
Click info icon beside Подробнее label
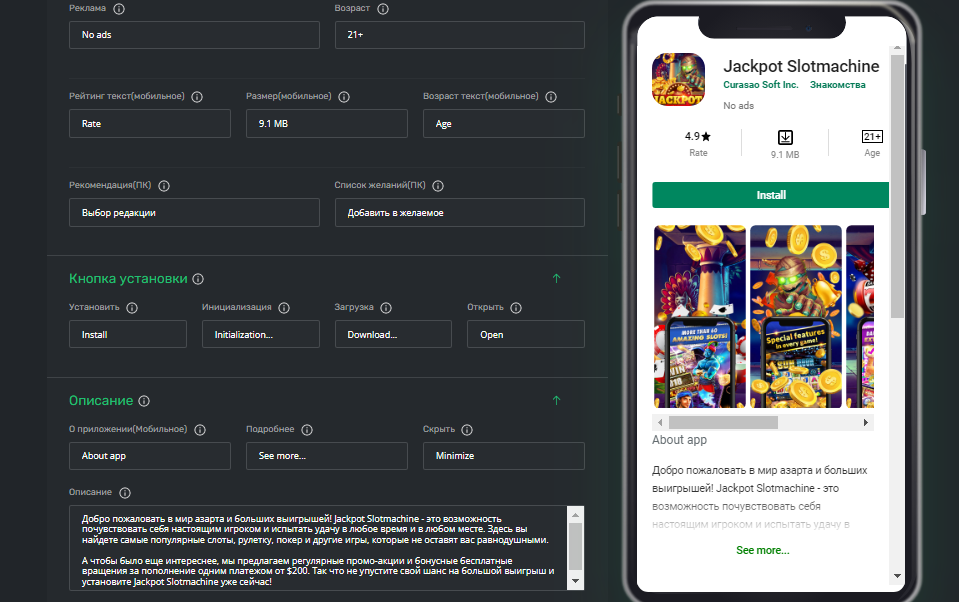307,430
